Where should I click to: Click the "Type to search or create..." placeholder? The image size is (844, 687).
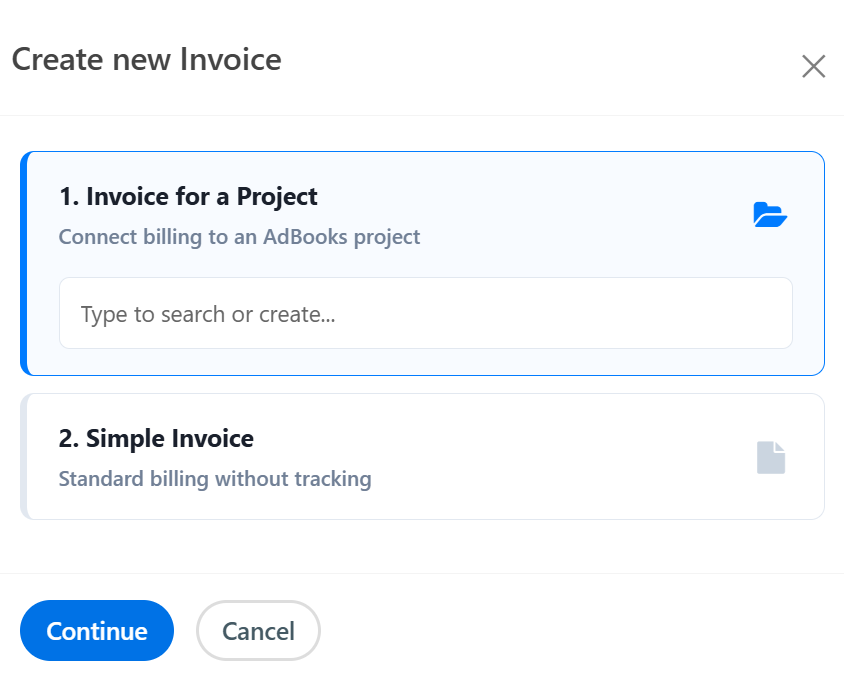[x=208, y=315]
